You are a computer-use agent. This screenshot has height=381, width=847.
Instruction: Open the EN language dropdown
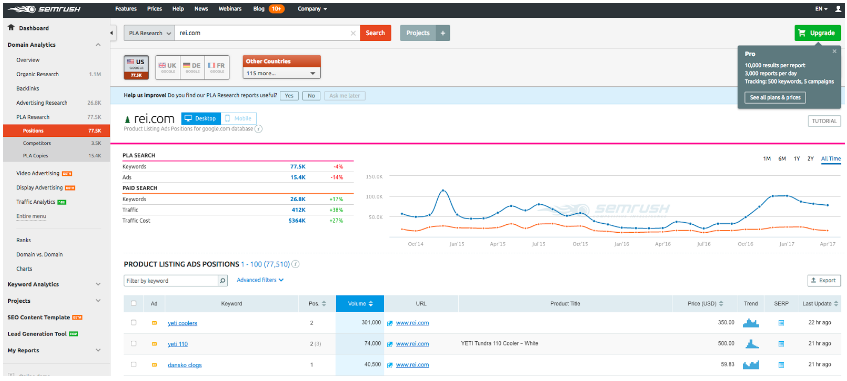[x=822, y=9]
